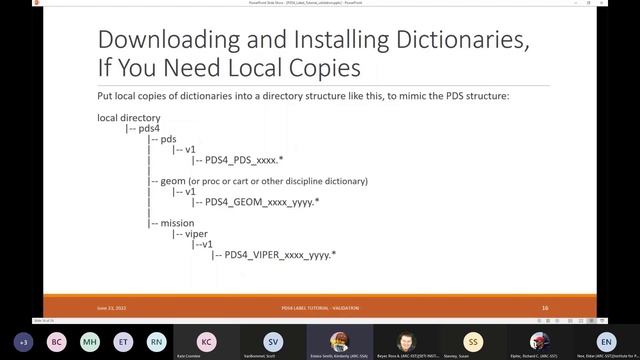The width and height of the screenshot is (640, 360).
Task: Close the PowerPoint Slide Show window
Action: pos(602,2)
